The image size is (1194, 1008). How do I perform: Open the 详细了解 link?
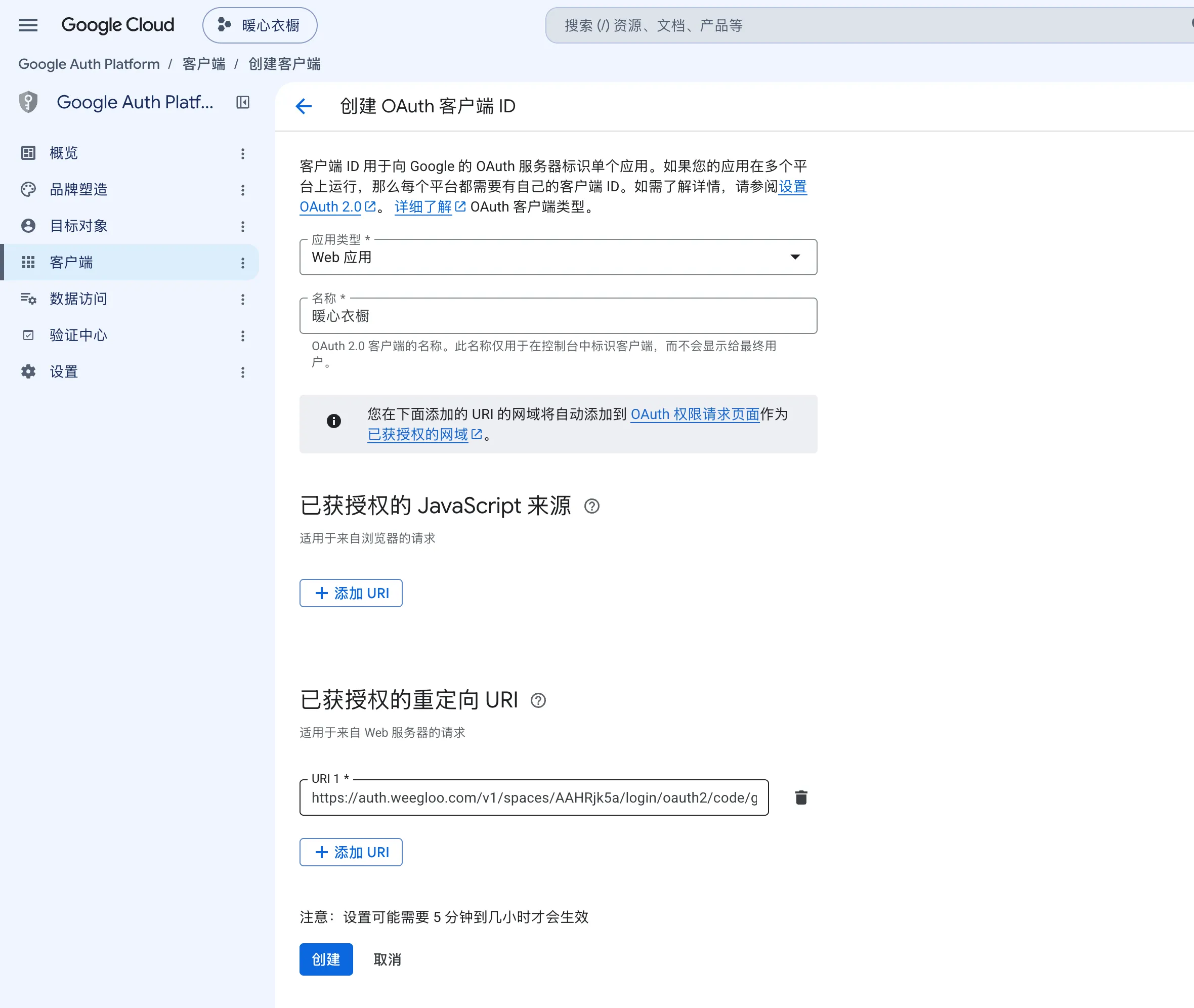pyautogui.click(x=430, y=207)
